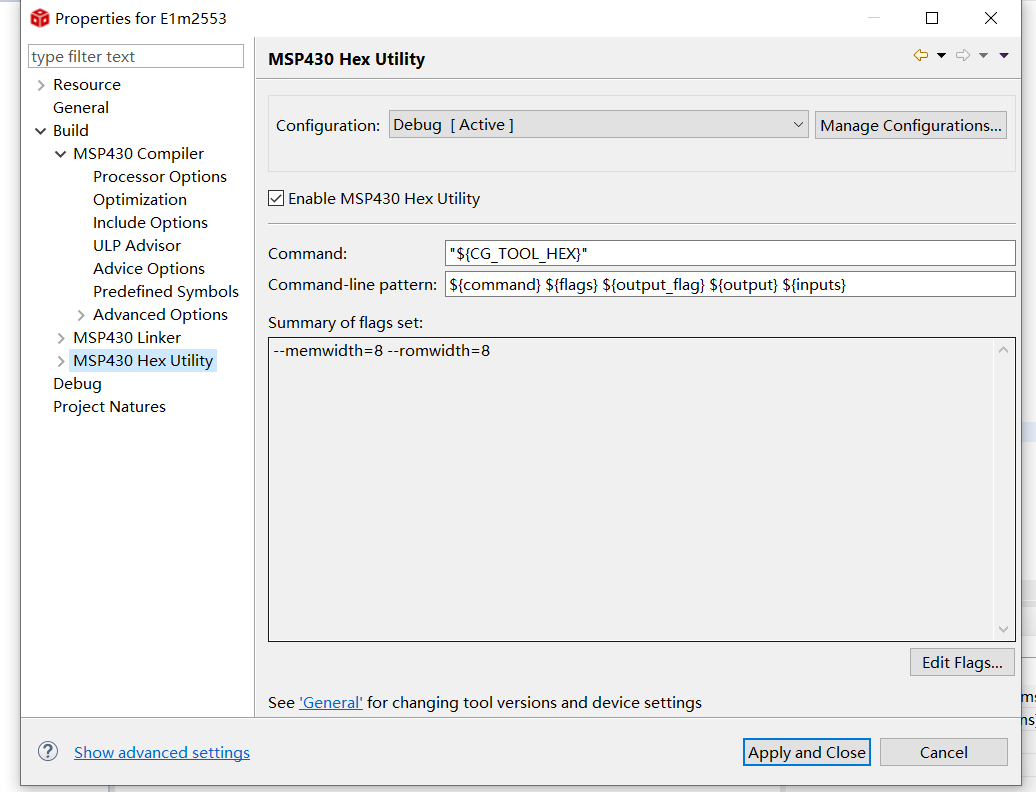
Task: Open ULP Advisor page
Action: 137,245
